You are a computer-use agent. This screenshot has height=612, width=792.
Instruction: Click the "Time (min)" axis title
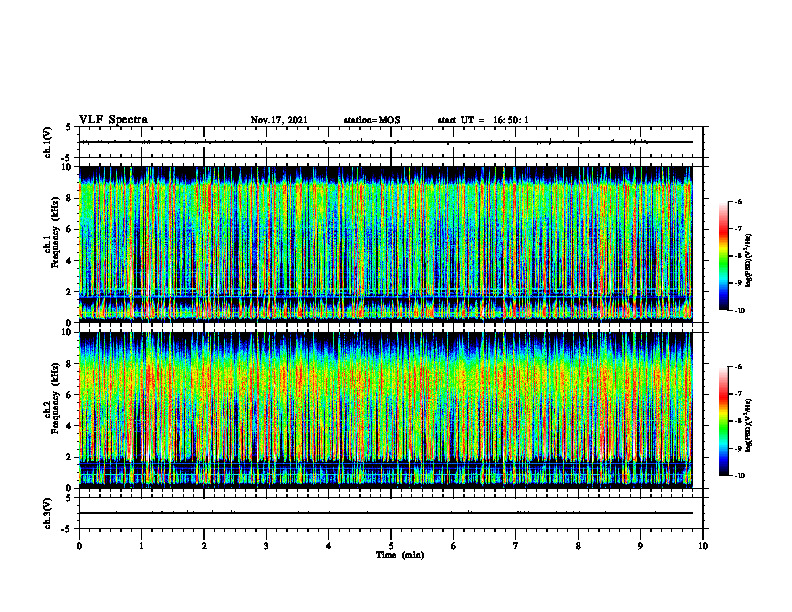pos(400,555)
